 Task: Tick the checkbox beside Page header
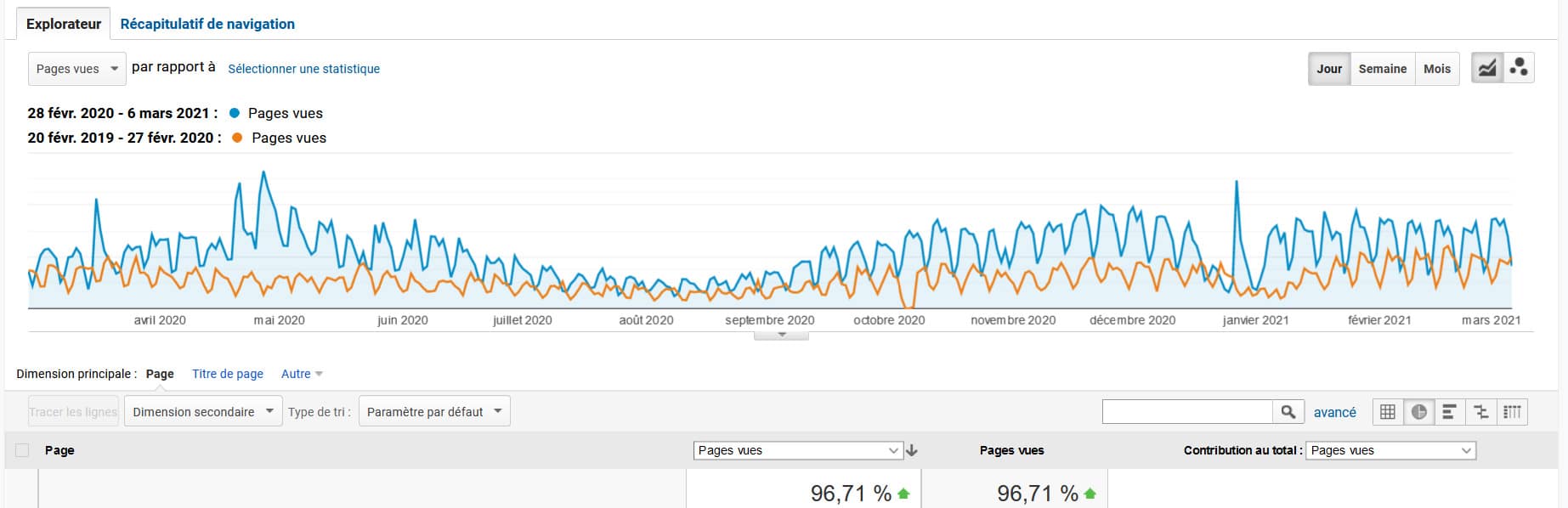[x=23, y=450]
